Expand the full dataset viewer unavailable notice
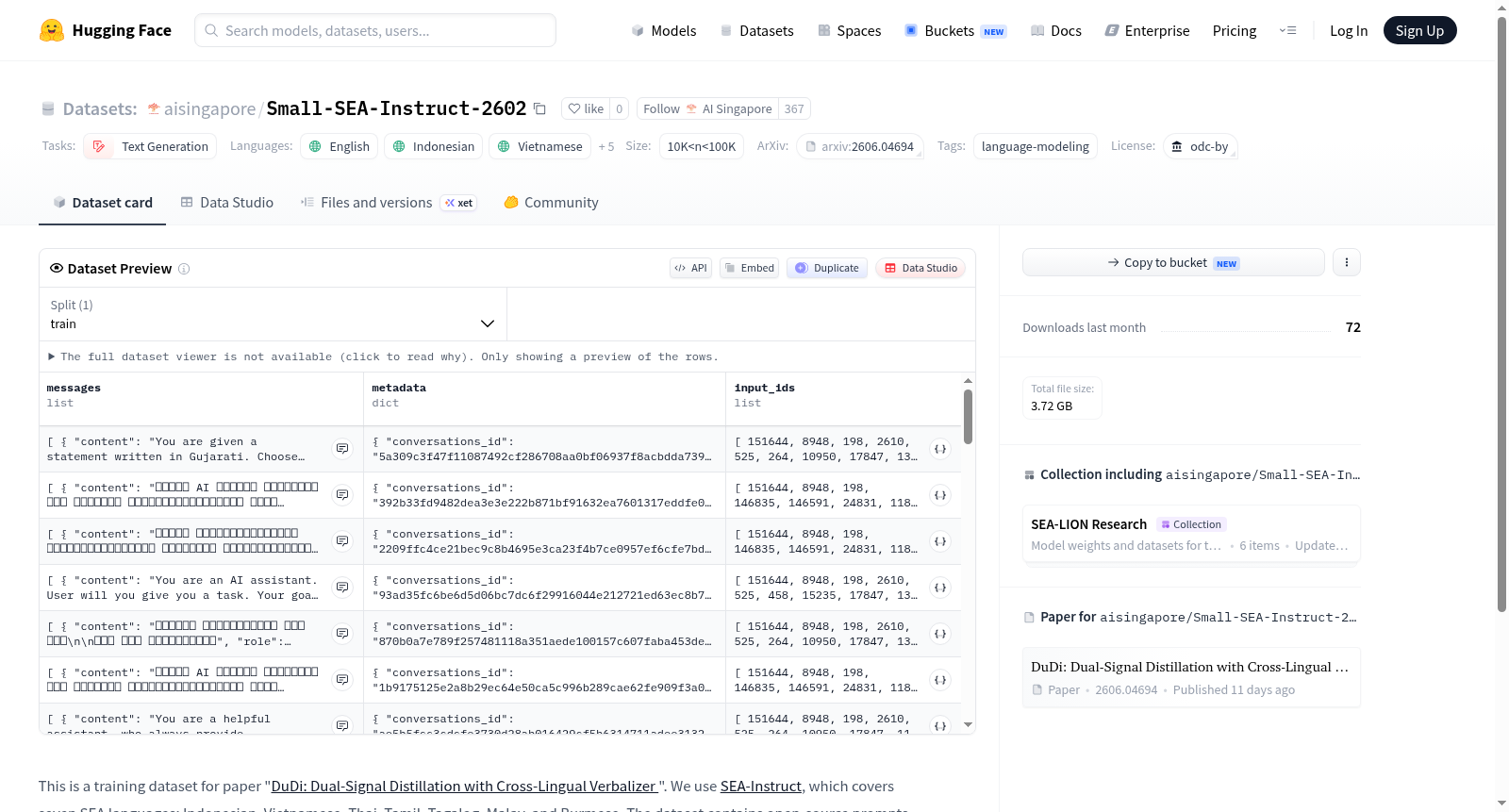Viewport: 1509px width, 812px height. [x=383, y=356]
